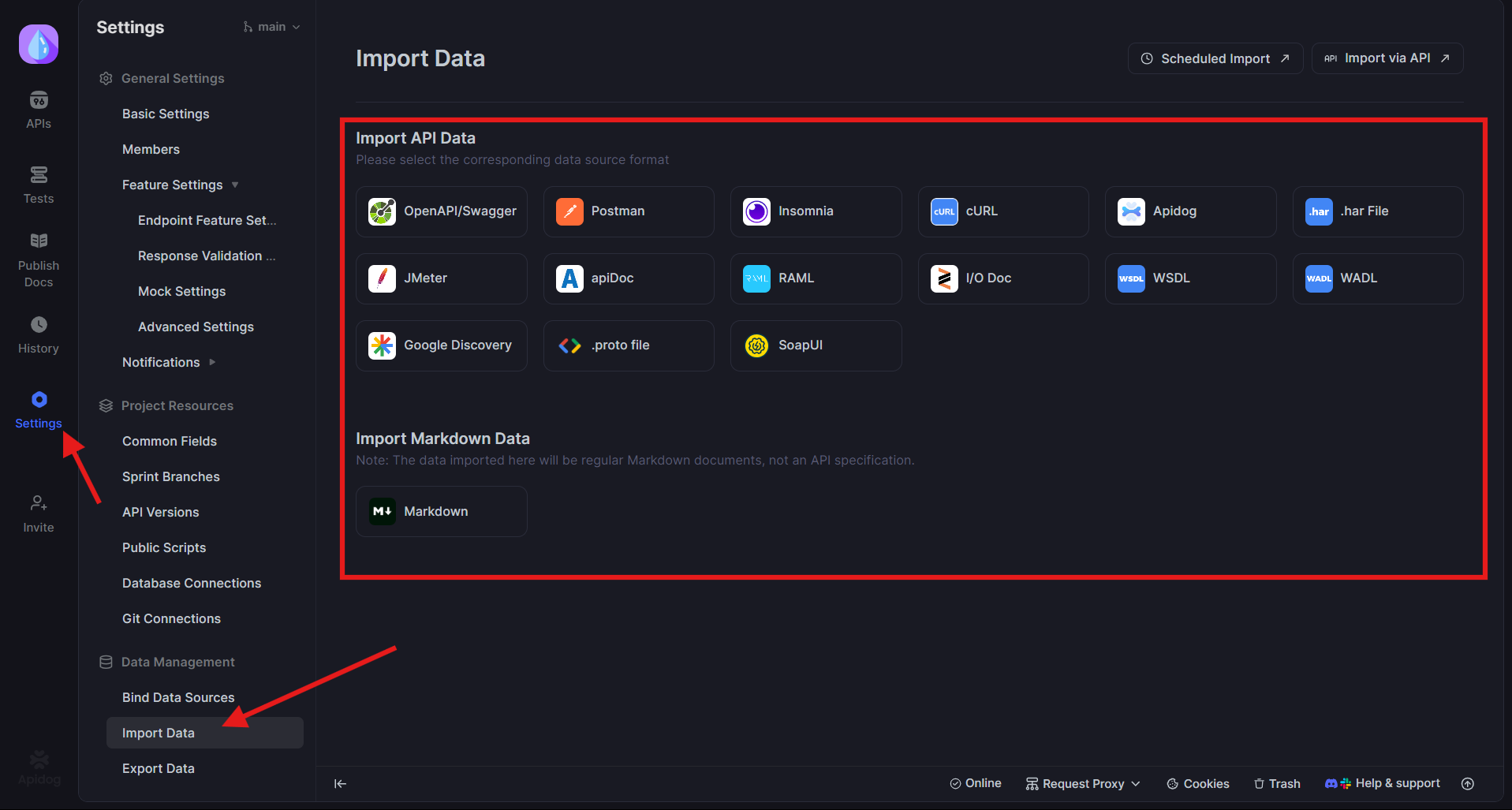This screenshot has width=1512, height=810.
Task: Open the APIs panel in the sidebar
Action: point(38,108)
